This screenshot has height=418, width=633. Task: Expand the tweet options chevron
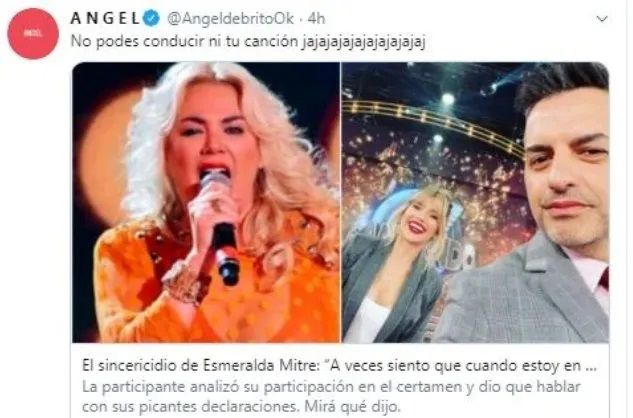[602, 19]
